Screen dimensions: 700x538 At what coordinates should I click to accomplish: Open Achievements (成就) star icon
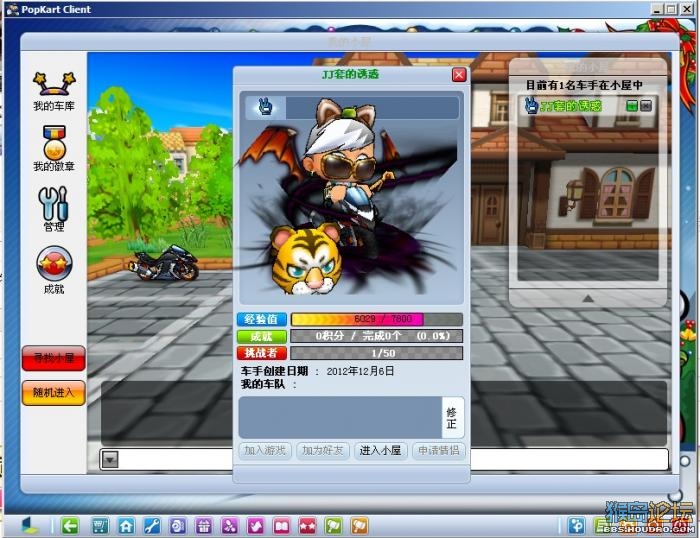(54, 270)
